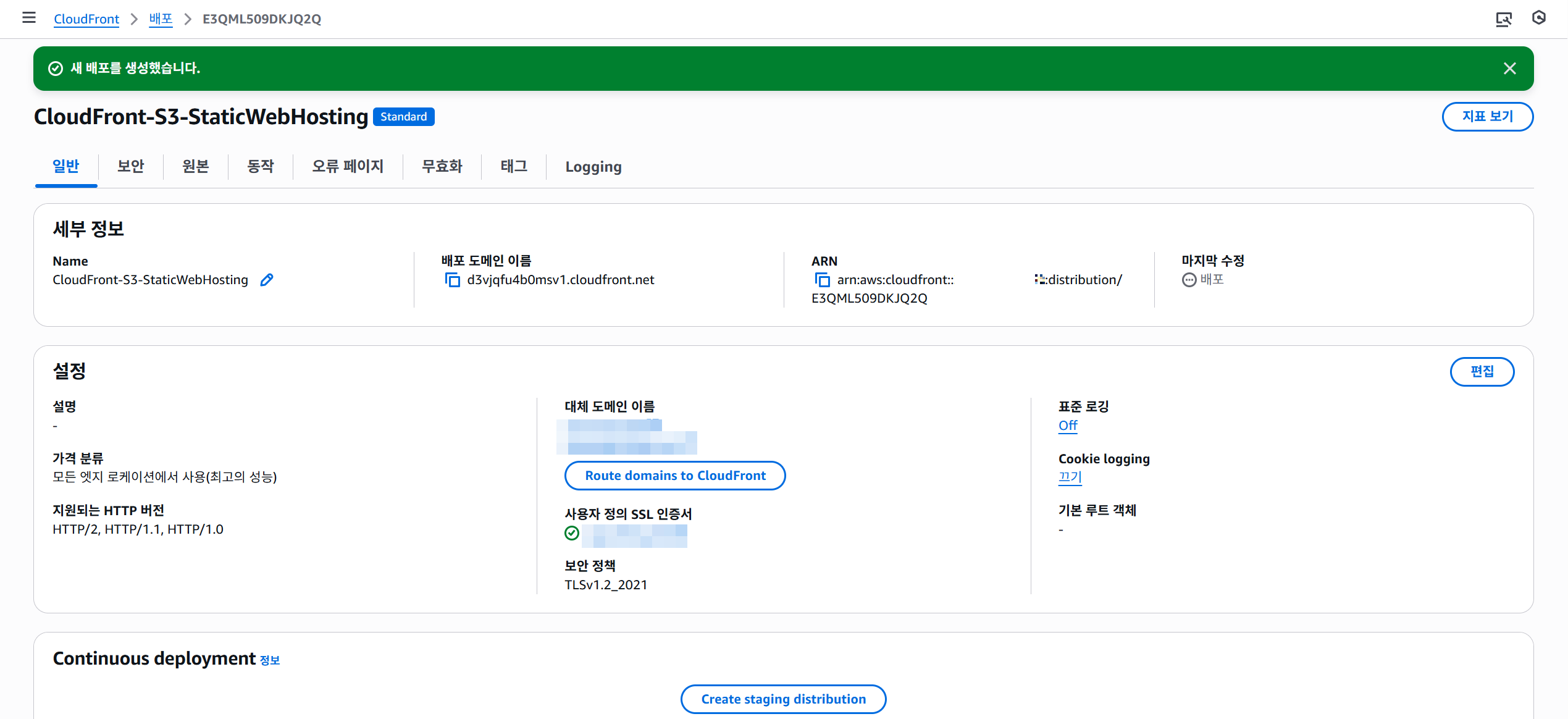This screenshot has width=1568, height=719.
Task: Click the 편집 button in 설정
Action: (x=1481, y=372)
